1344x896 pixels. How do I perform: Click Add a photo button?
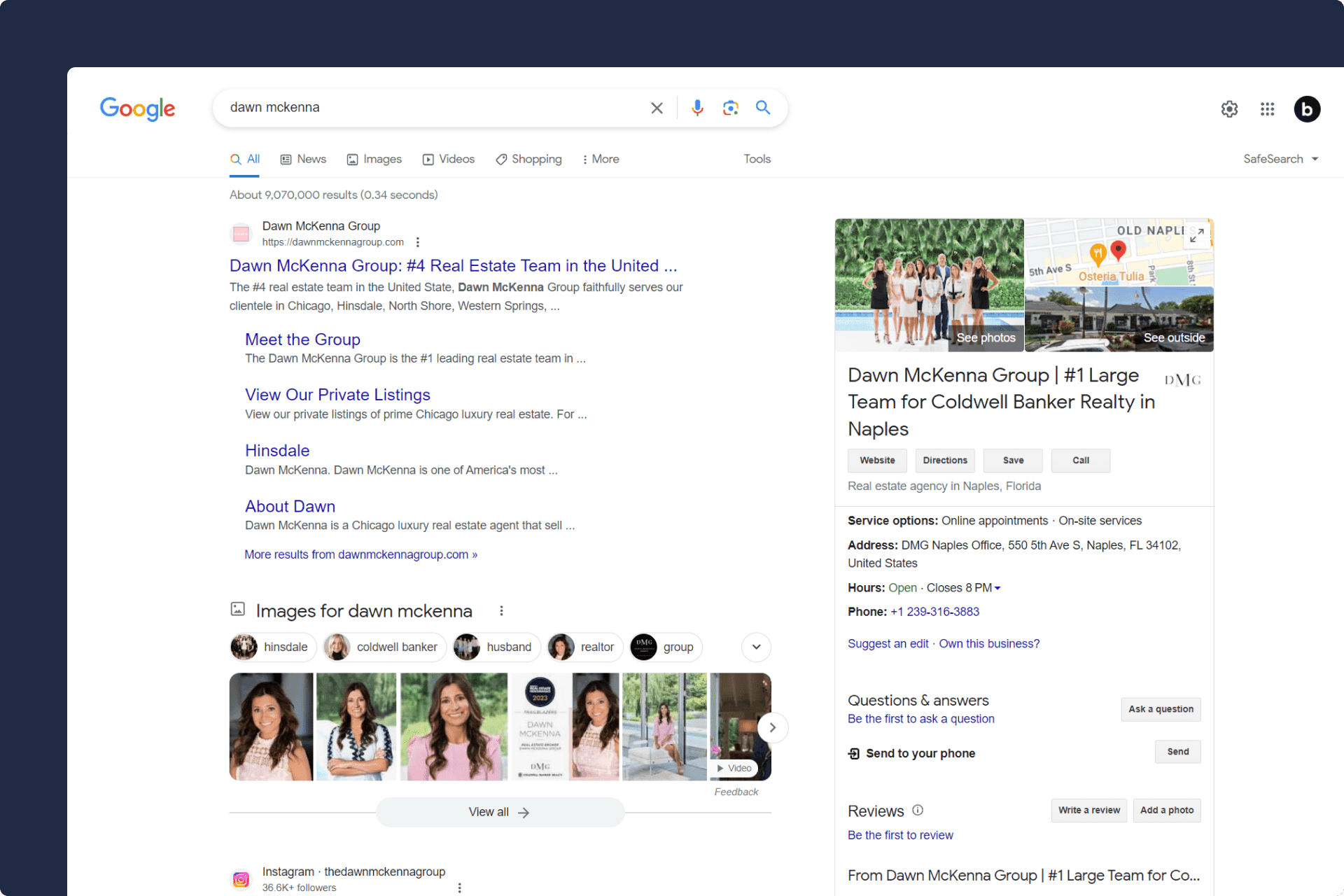[1166, 810]
